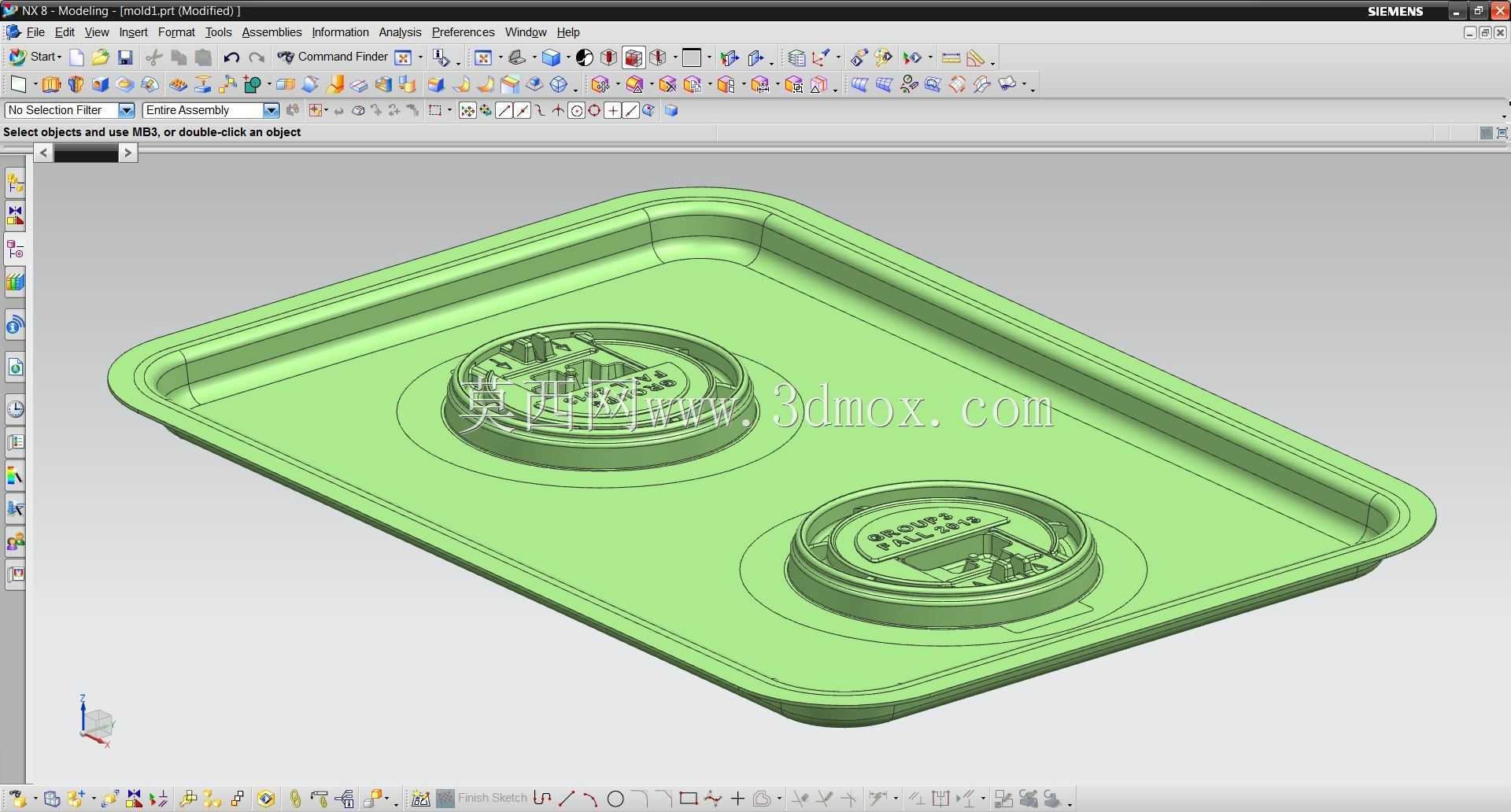The image size is (1511, 812).
Task: Open the Internet Explorer sidebar tab
Action: 15,367
